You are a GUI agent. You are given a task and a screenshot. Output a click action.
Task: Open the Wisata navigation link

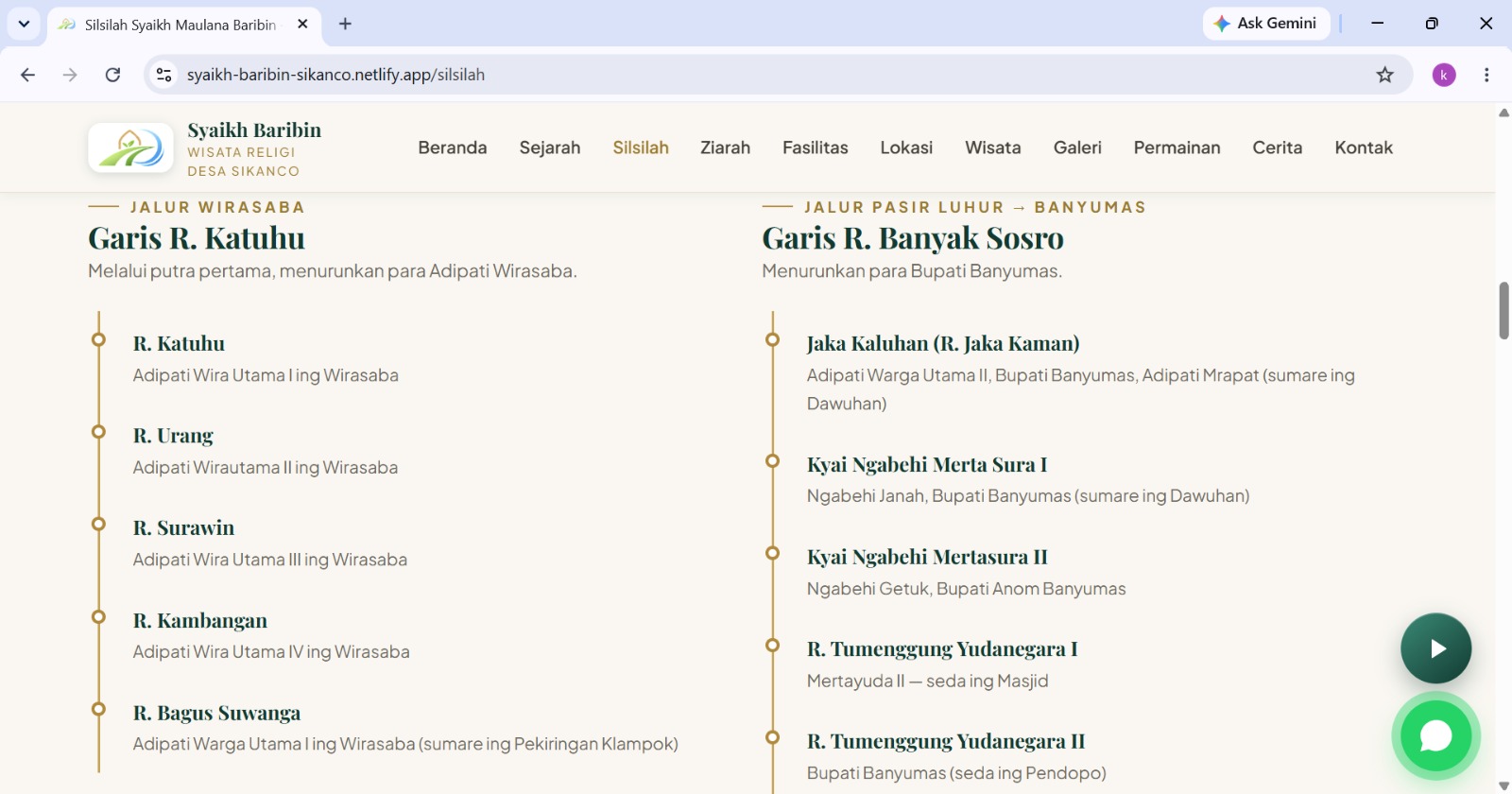point(993,147)
